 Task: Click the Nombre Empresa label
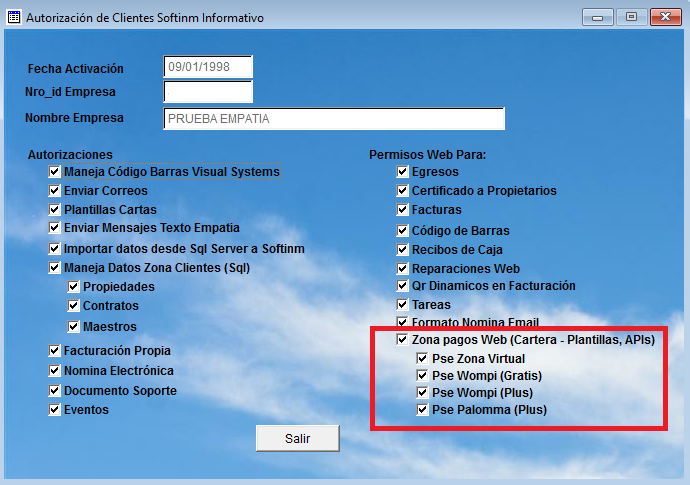point(74,118)
